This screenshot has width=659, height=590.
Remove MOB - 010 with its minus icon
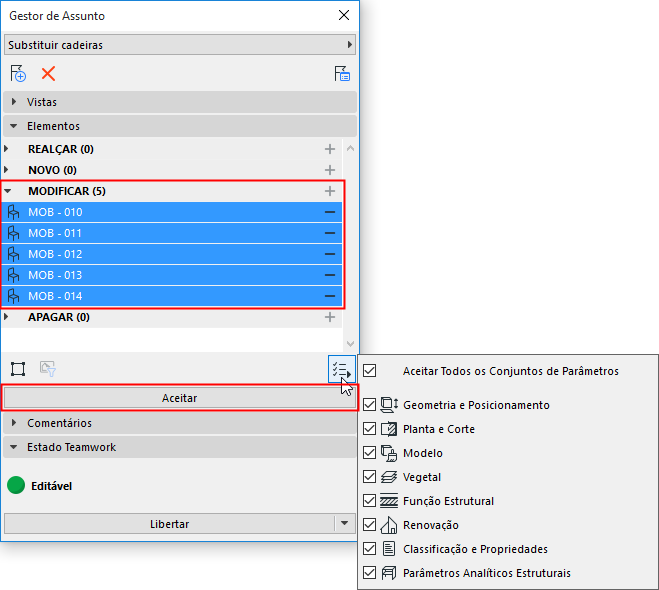tap(330, 212)
